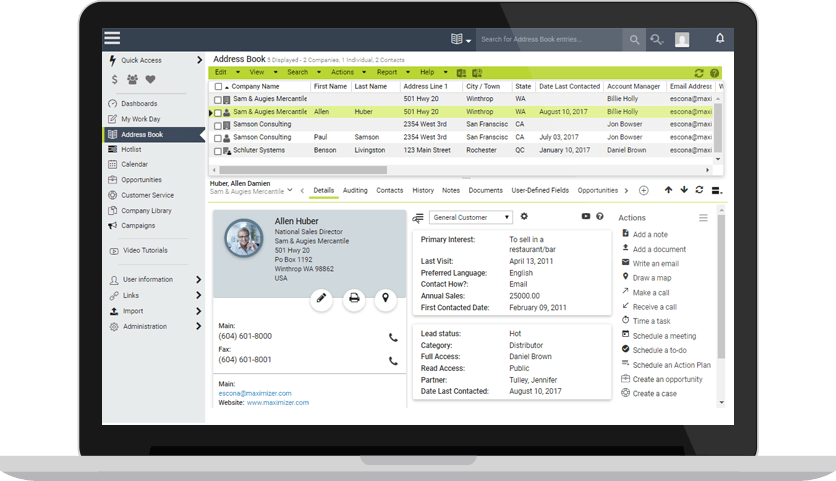This screenshot has height=481, width=836.
Task: Open notifications bell
Action: (720, 38)
